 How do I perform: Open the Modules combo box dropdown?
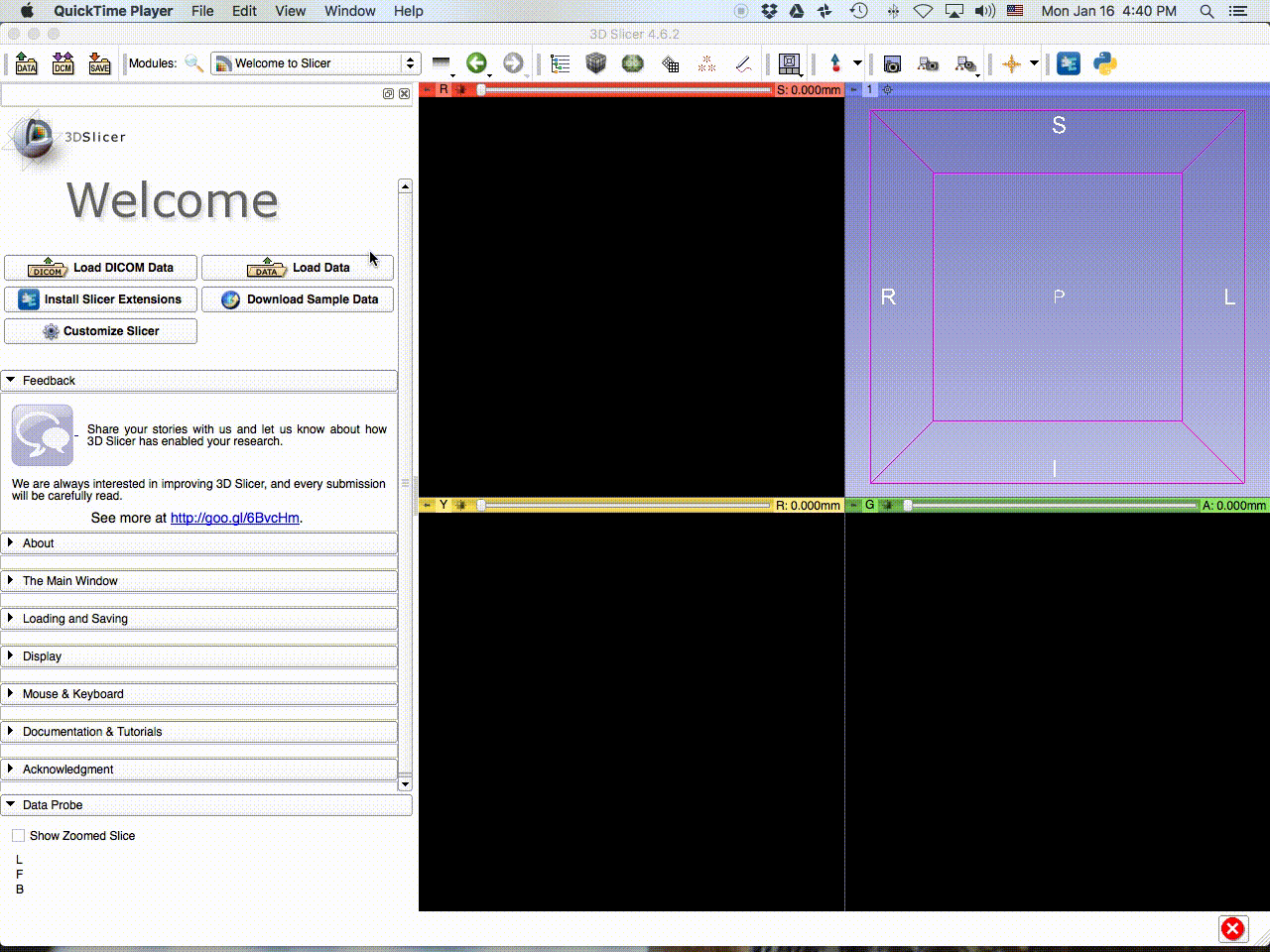(x=316, y=63)
